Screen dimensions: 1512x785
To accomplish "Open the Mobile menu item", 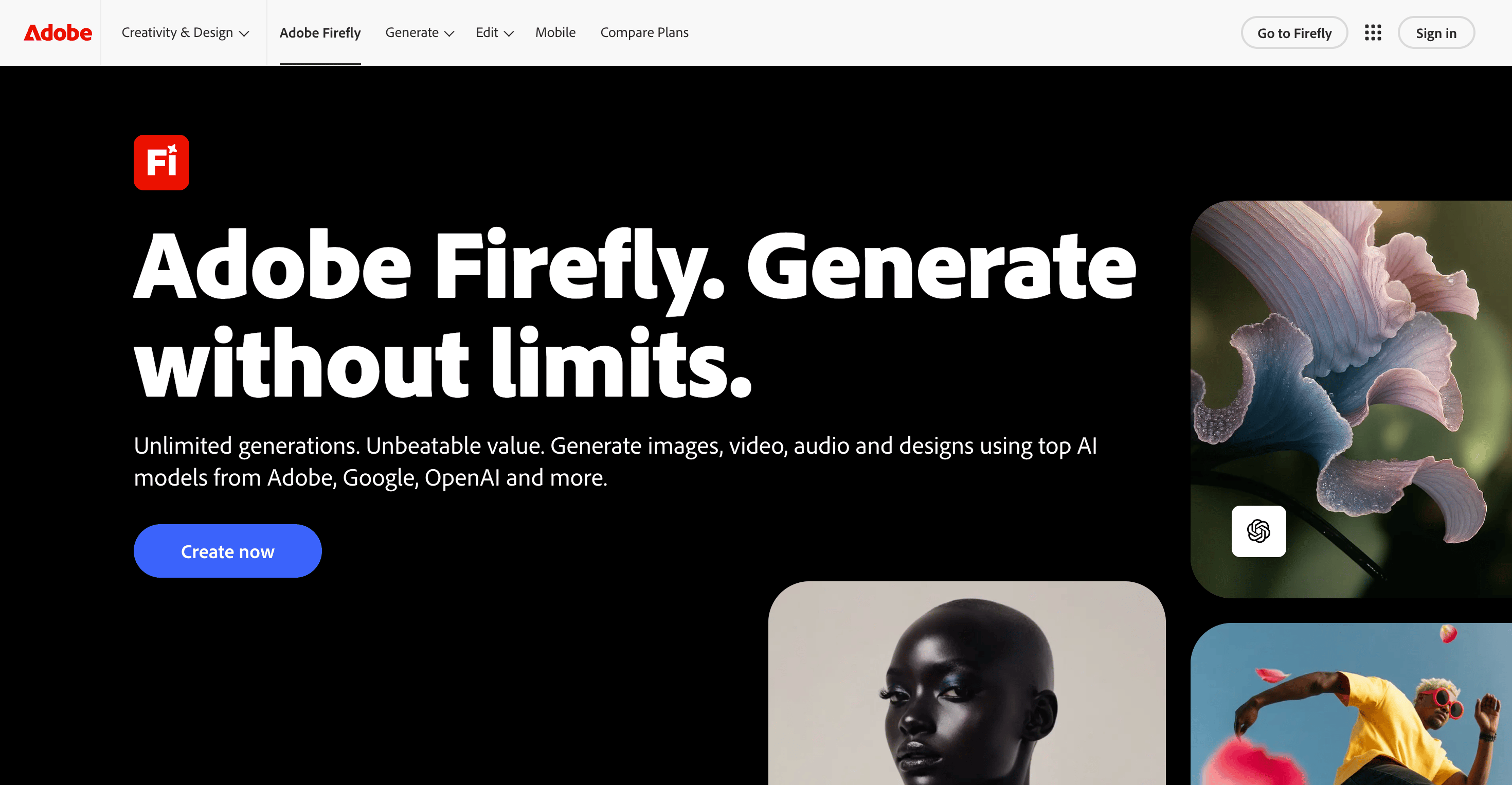I will 555,33.
